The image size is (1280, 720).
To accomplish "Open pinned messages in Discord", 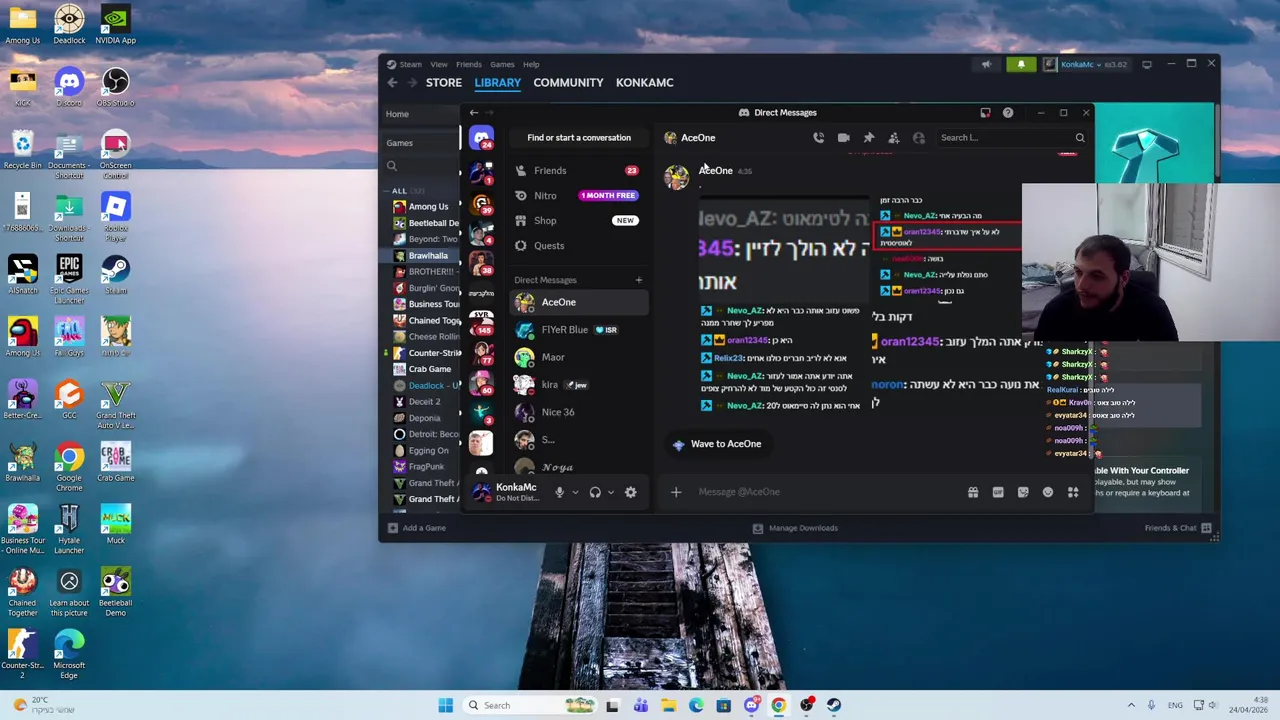I will [869, 138].
